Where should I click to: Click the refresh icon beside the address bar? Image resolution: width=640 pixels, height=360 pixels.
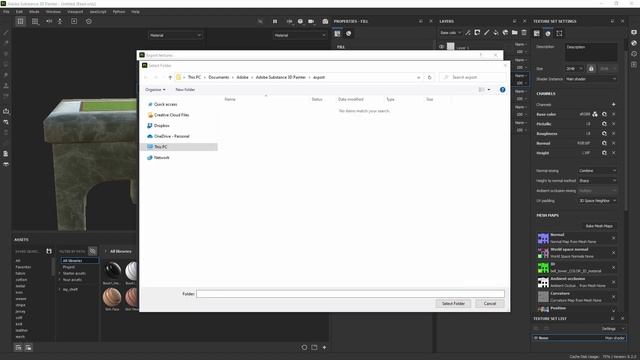[429, 77]
